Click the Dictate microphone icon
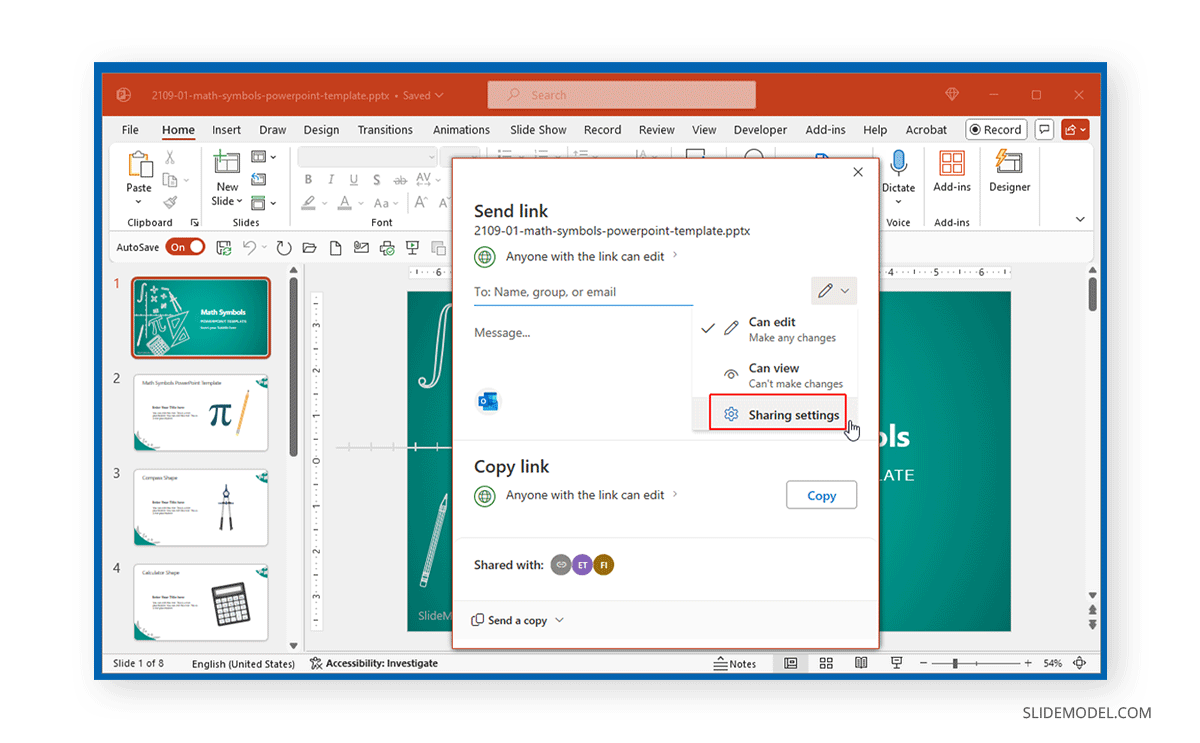 pyautogui.click(x=898, y=163)
